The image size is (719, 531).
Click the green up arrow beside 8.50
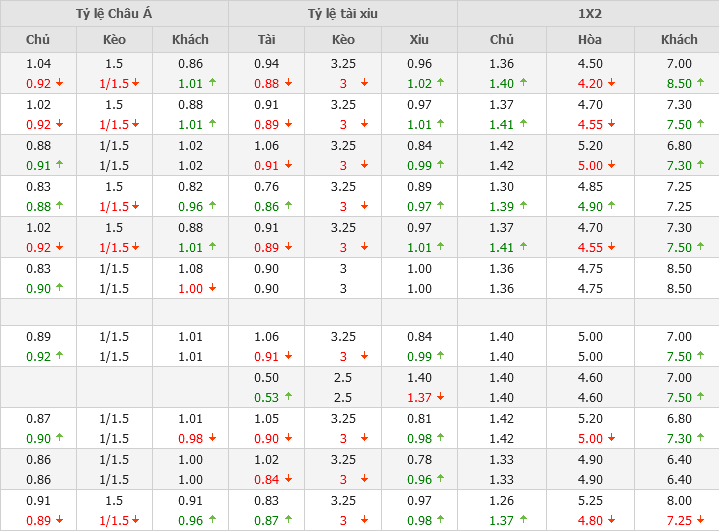[x=701, y=84]
